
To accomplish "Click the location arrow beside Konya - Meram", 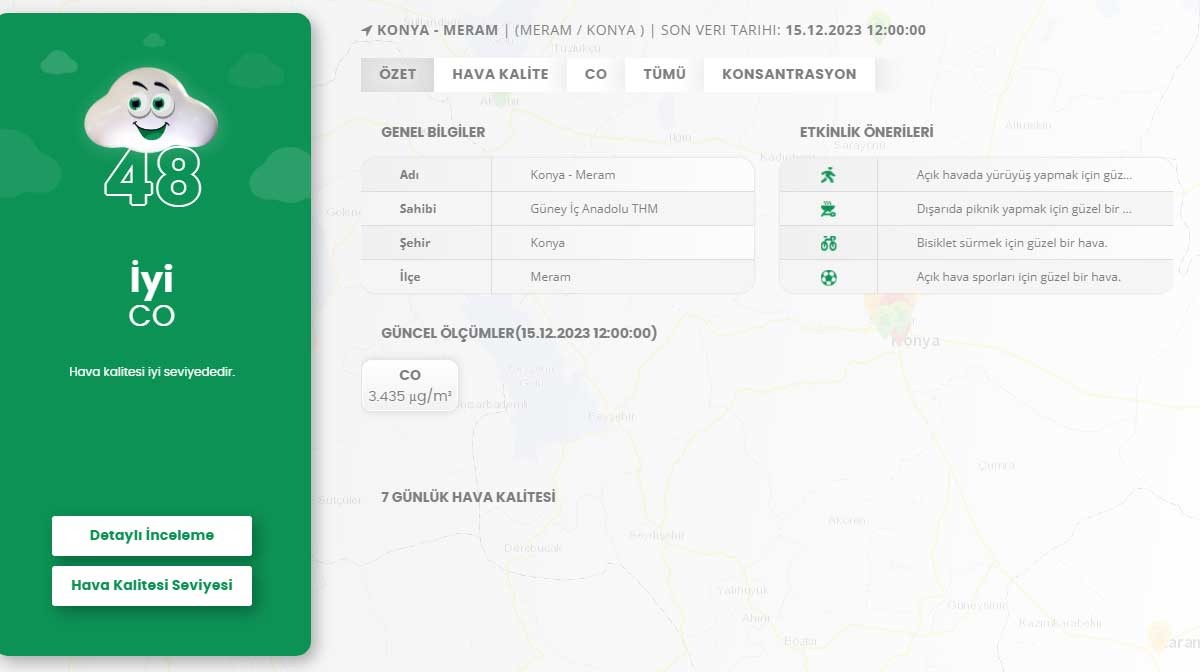I will point(367,31).
